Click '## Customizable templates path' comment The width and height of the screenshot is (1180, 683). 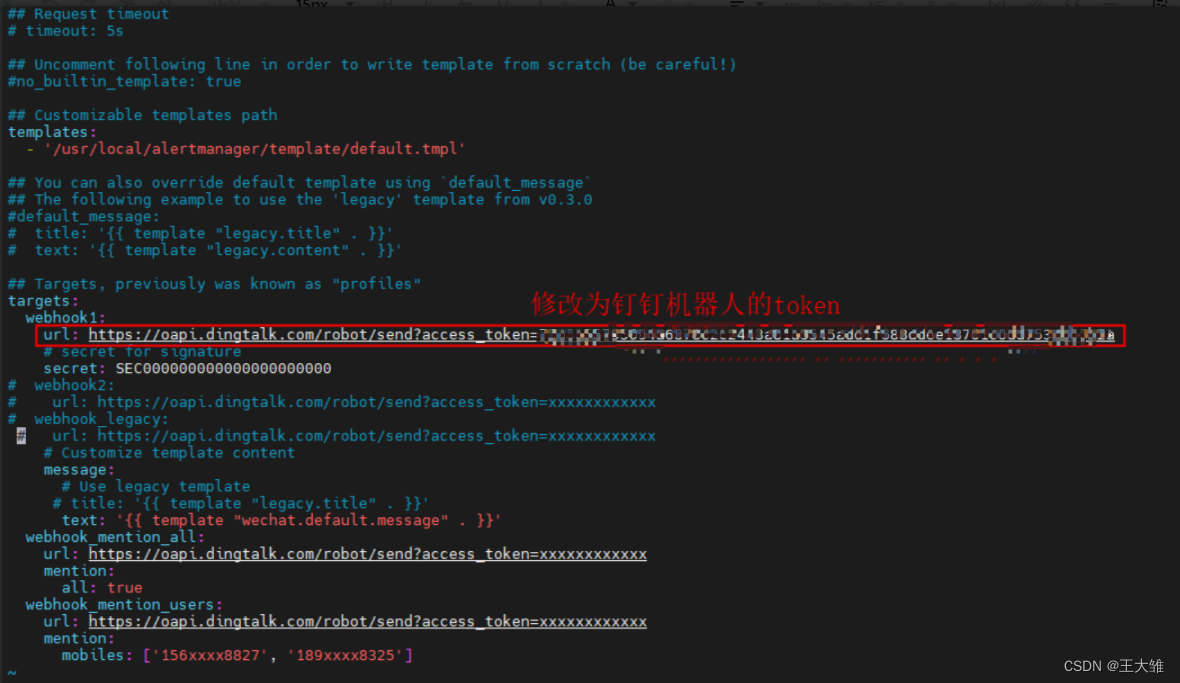(x=142, y=115)
